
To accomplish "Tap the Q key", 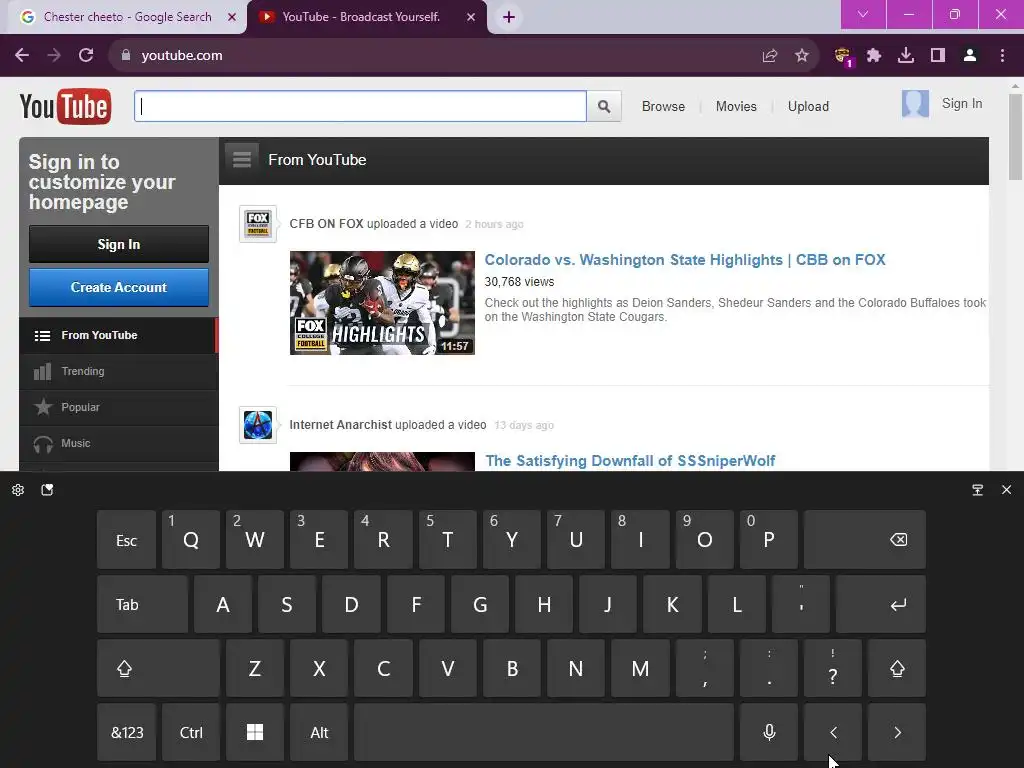I will [191, 539].
